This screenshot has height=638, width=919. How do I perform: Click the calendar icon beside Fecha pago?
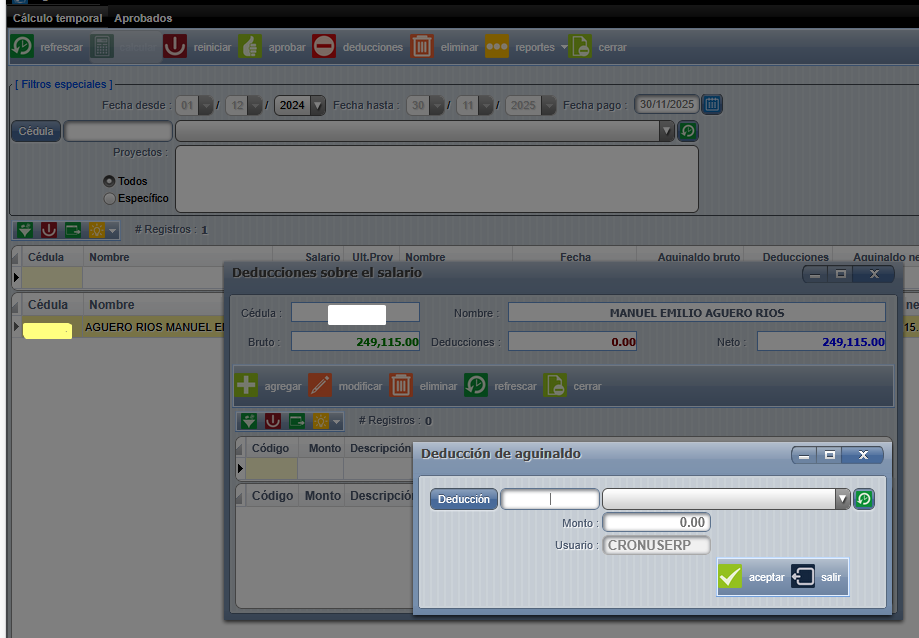712,104
